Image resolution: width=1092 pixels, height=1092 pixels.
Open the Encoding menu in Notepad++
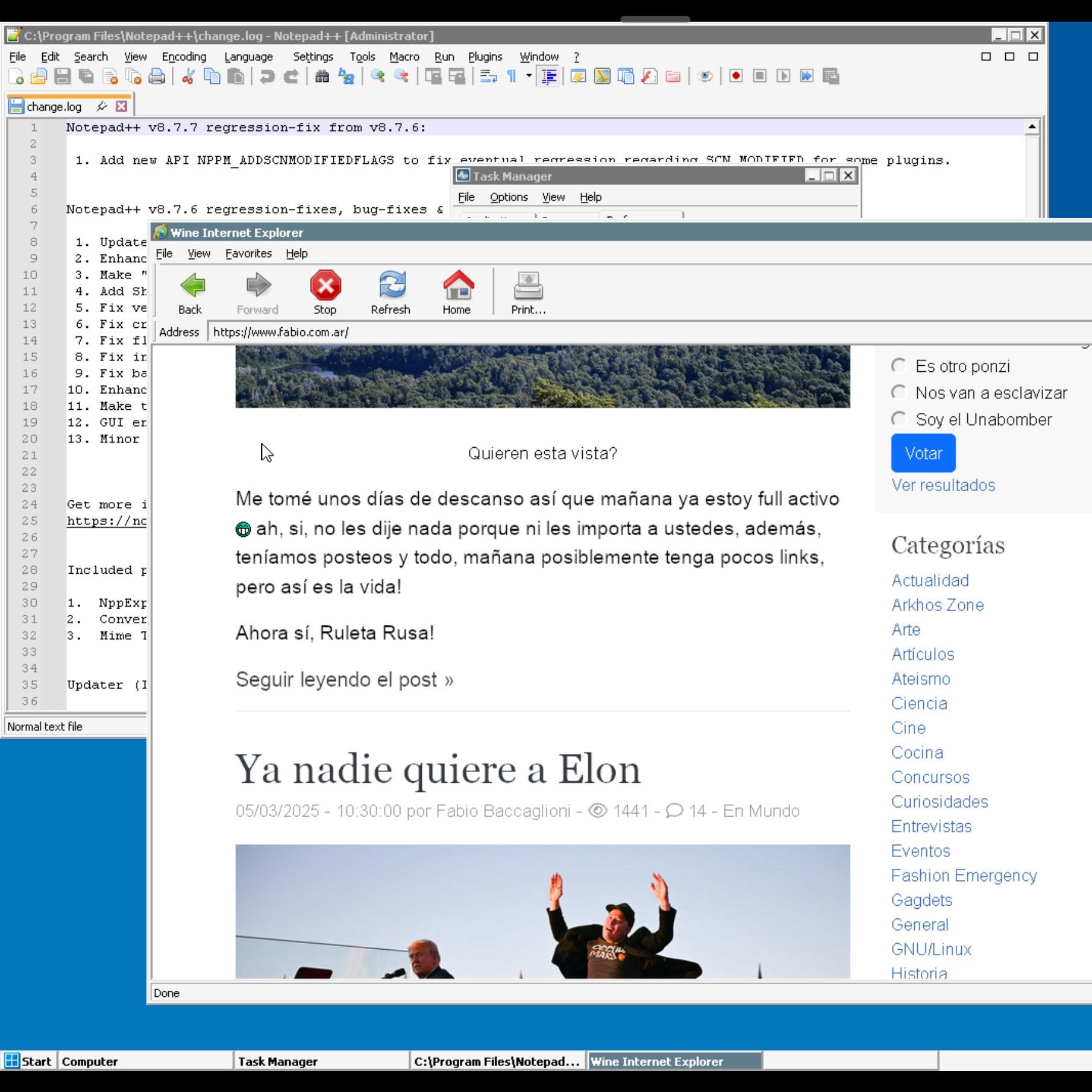tap(184, 57)
